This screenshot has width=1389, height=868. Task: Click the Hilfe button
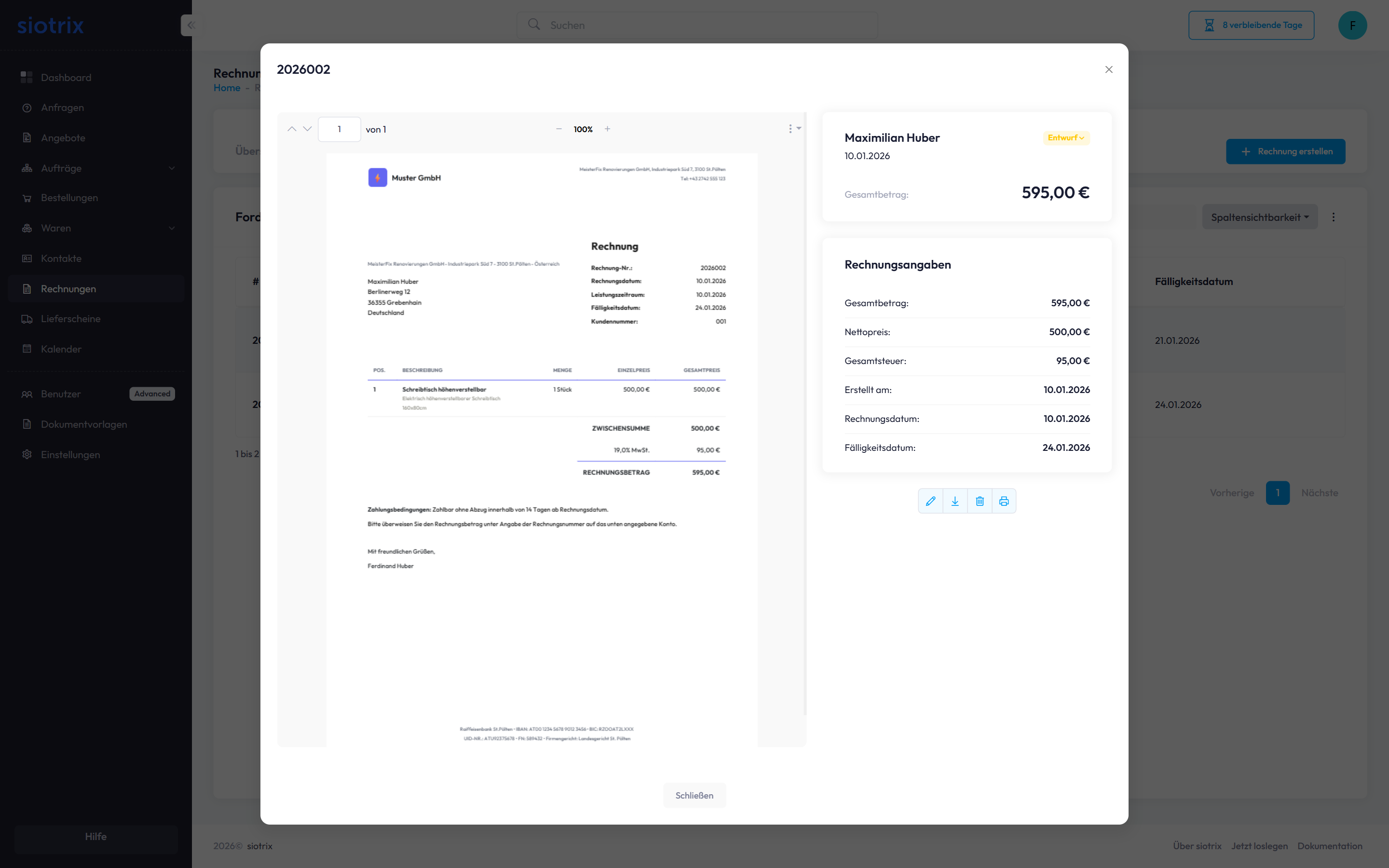(x=96, y=837)
